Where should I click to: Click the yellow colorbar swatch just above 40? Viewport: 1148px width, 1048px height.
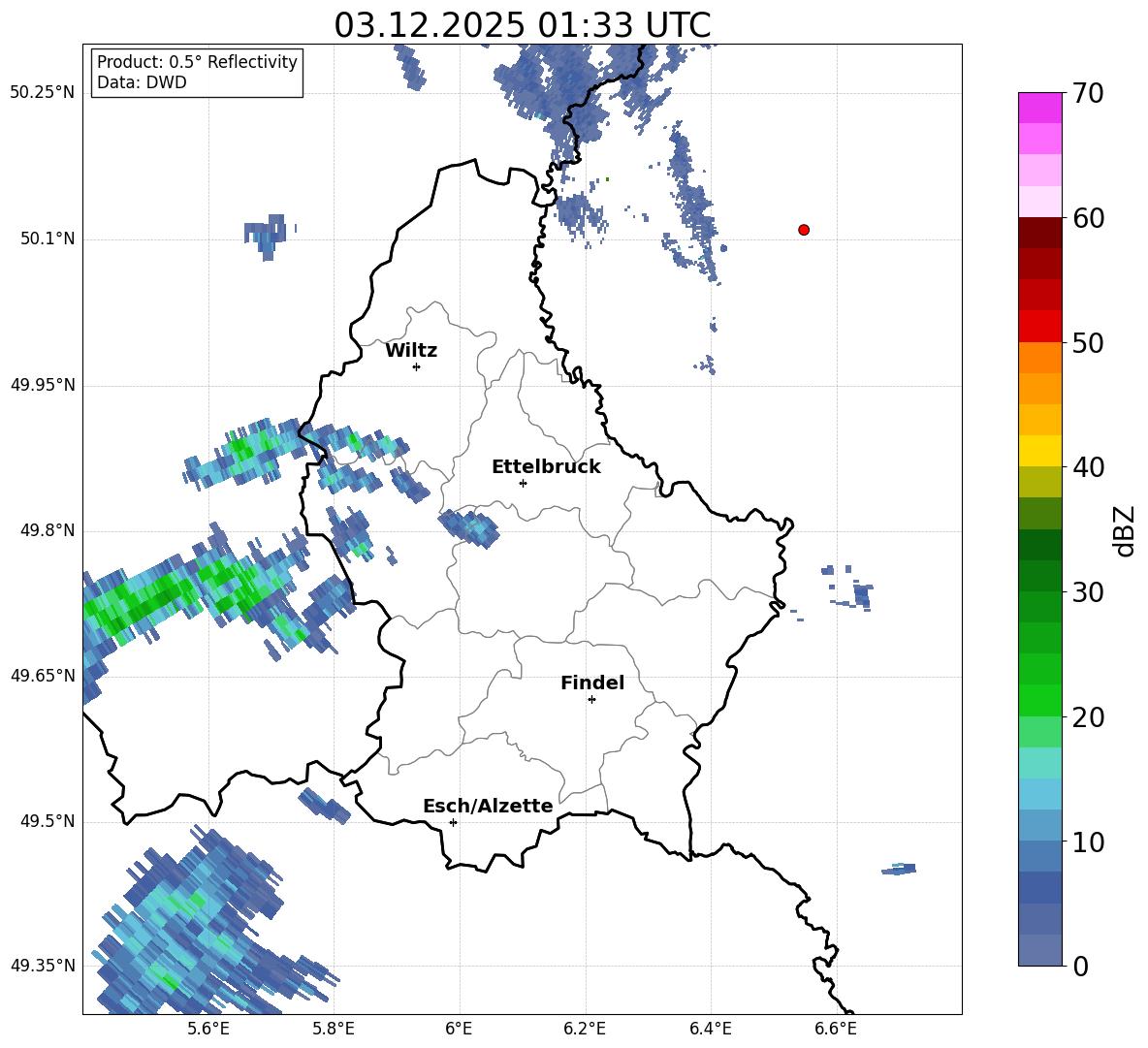coord(1039,451)
